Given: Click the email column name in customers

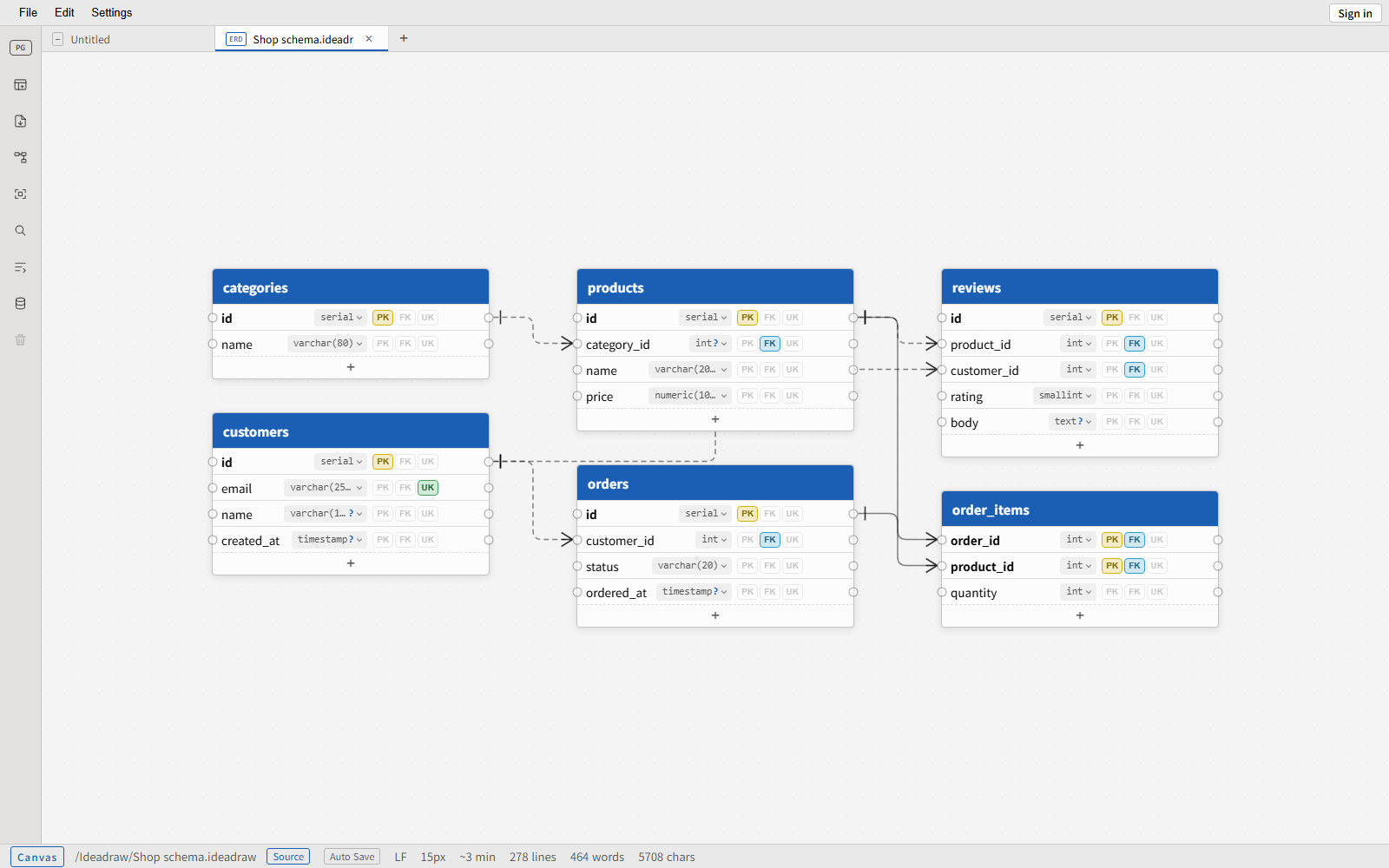Looking at the screenshot, I should [236, 489].
